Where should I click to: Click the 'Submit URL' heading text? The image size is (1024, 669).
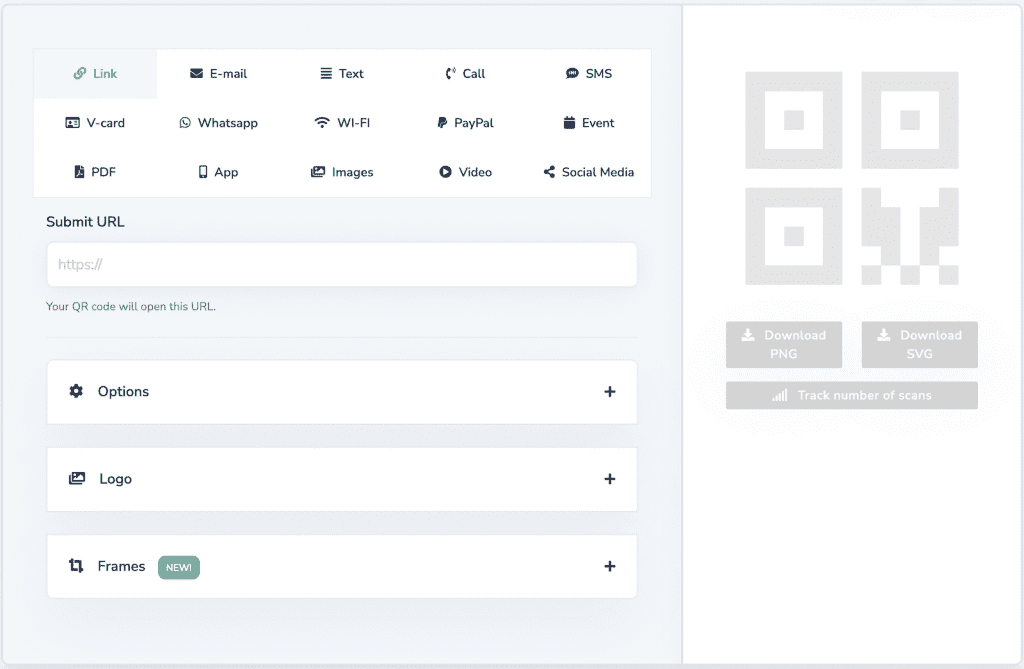[x=86, y=221]
